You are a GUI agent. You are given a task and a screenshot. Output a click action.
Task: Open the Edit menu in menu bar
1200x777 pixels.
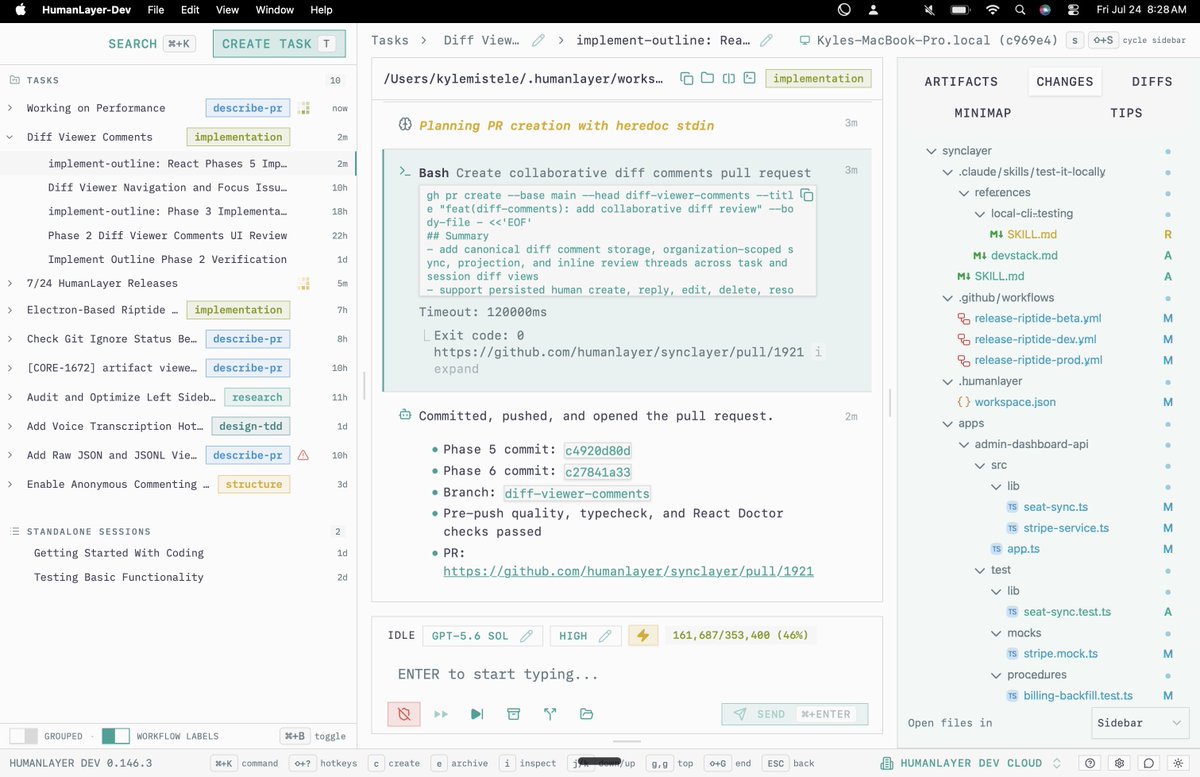(190, 10)
